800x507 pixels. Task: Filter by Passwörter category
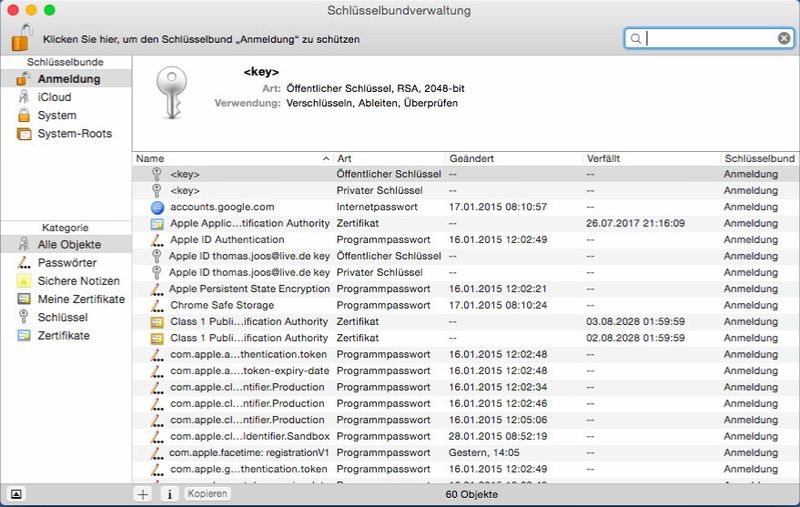(x=66, y=263)
